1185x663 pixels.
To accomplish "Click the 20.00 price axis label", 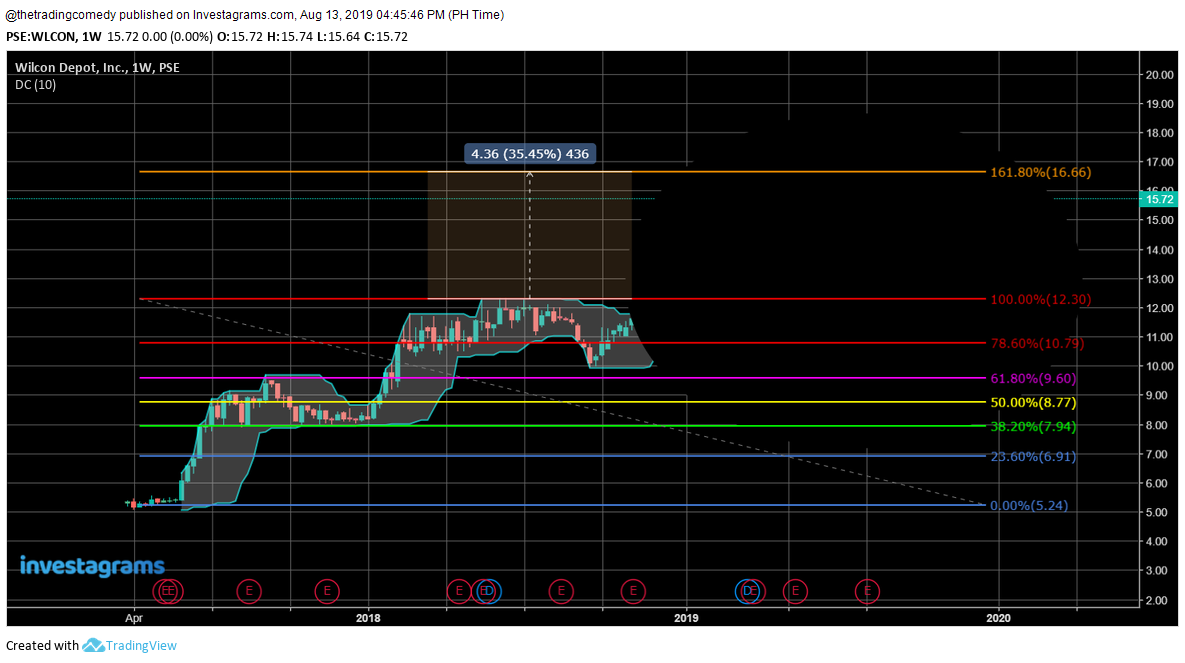I will [x=1159, y=75].
